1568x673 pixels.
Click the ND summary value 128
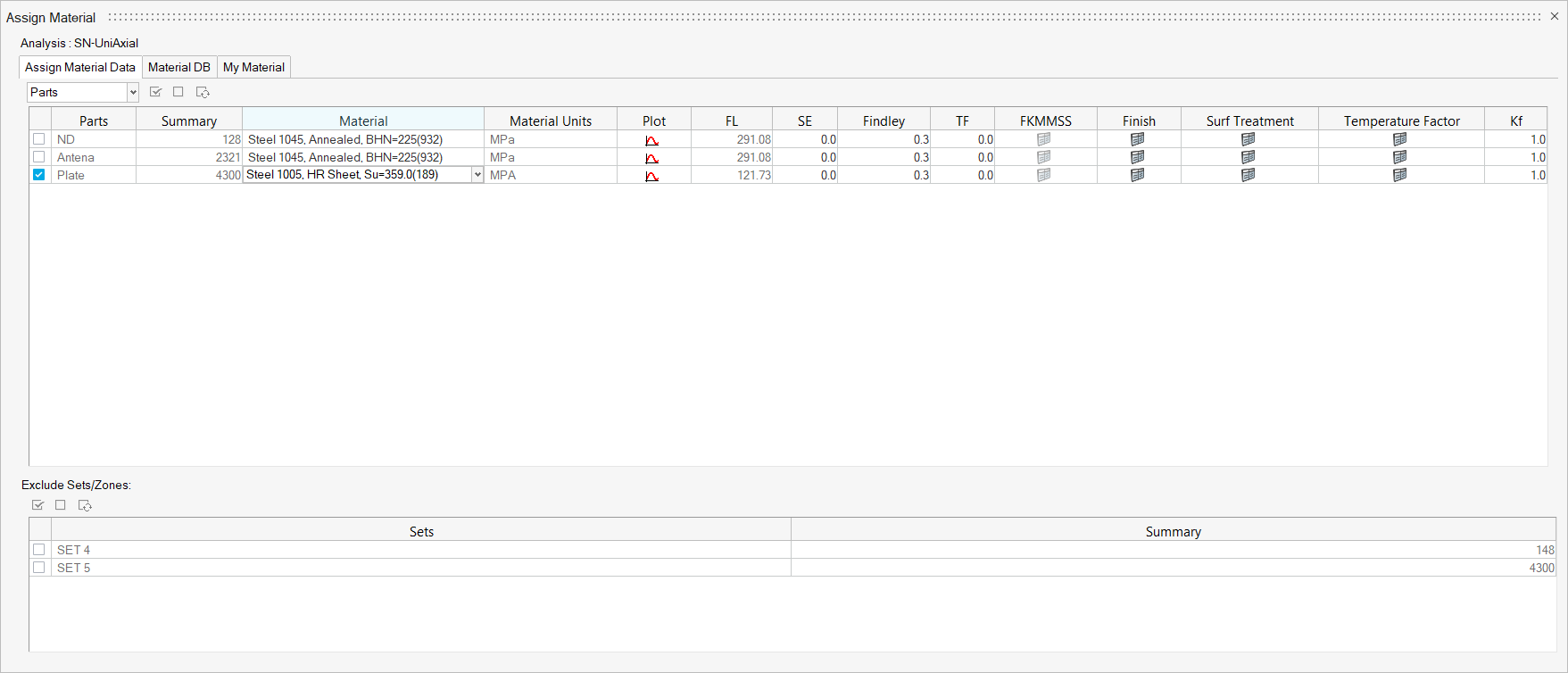189,139
